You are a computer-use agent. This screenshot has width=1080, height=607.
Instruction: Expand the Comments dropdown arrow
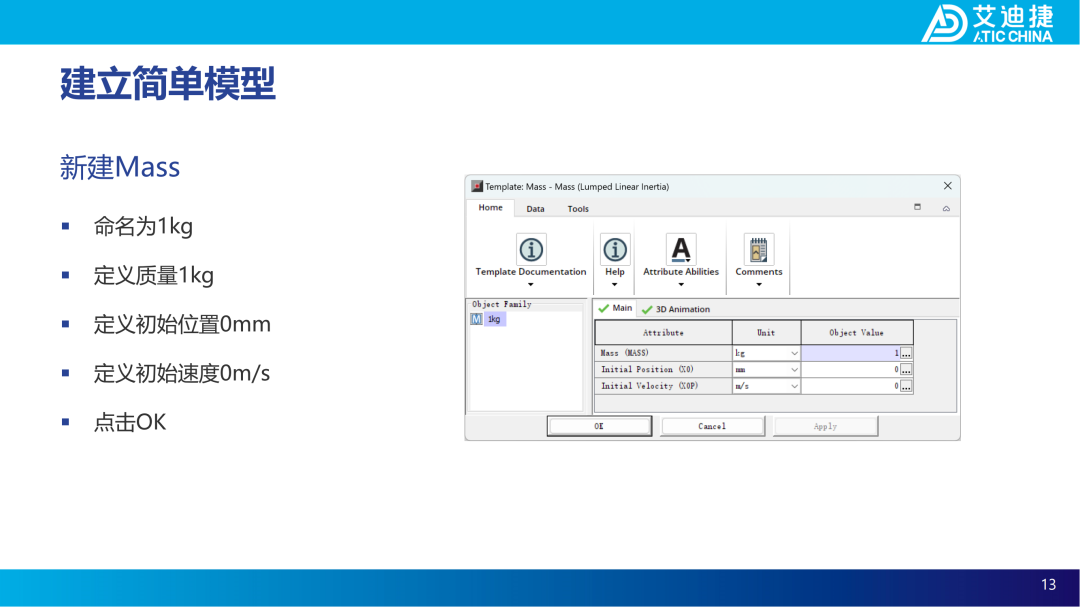pos(758,285)
